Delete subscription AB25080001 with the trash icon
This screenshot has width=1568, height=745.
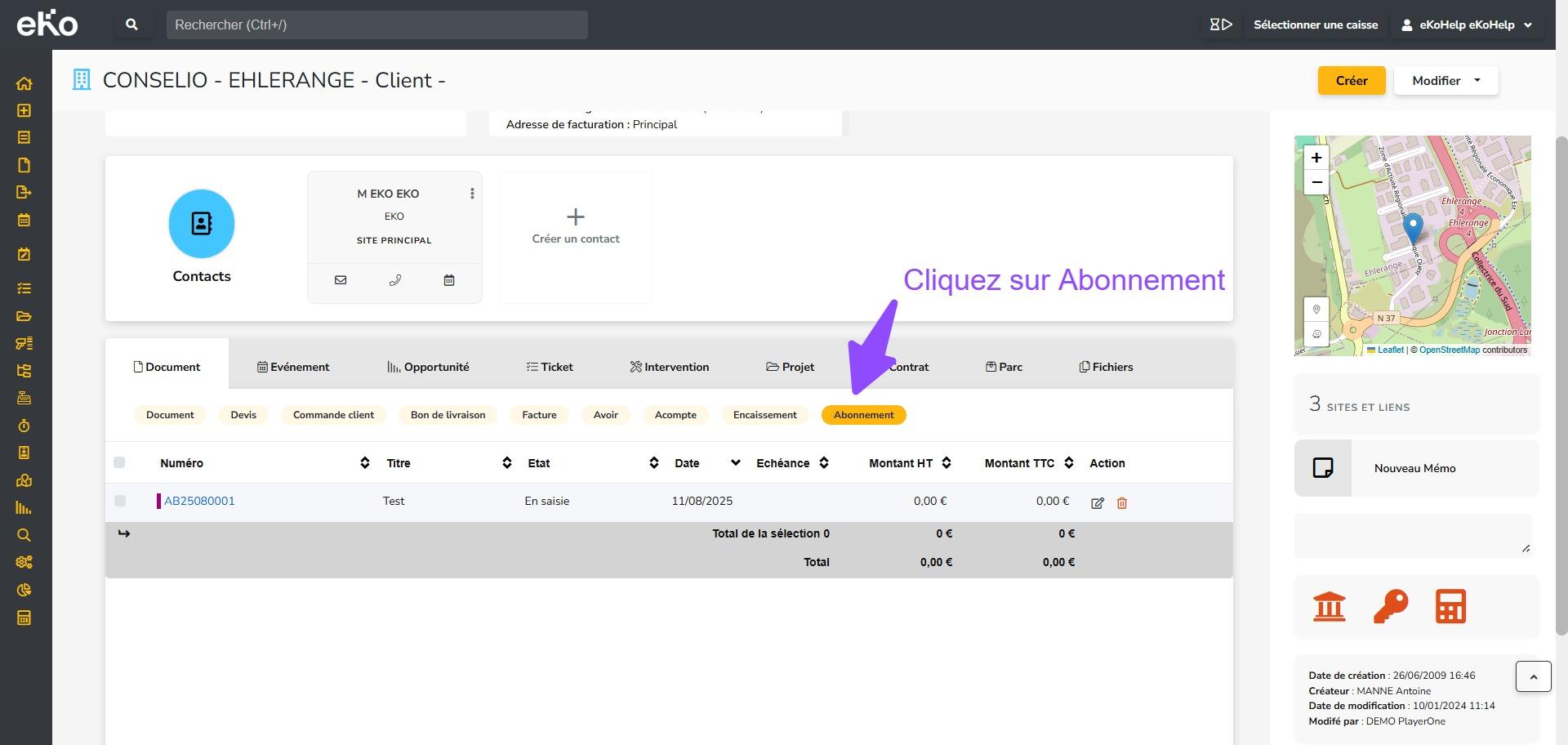(x=1122, y=503)
